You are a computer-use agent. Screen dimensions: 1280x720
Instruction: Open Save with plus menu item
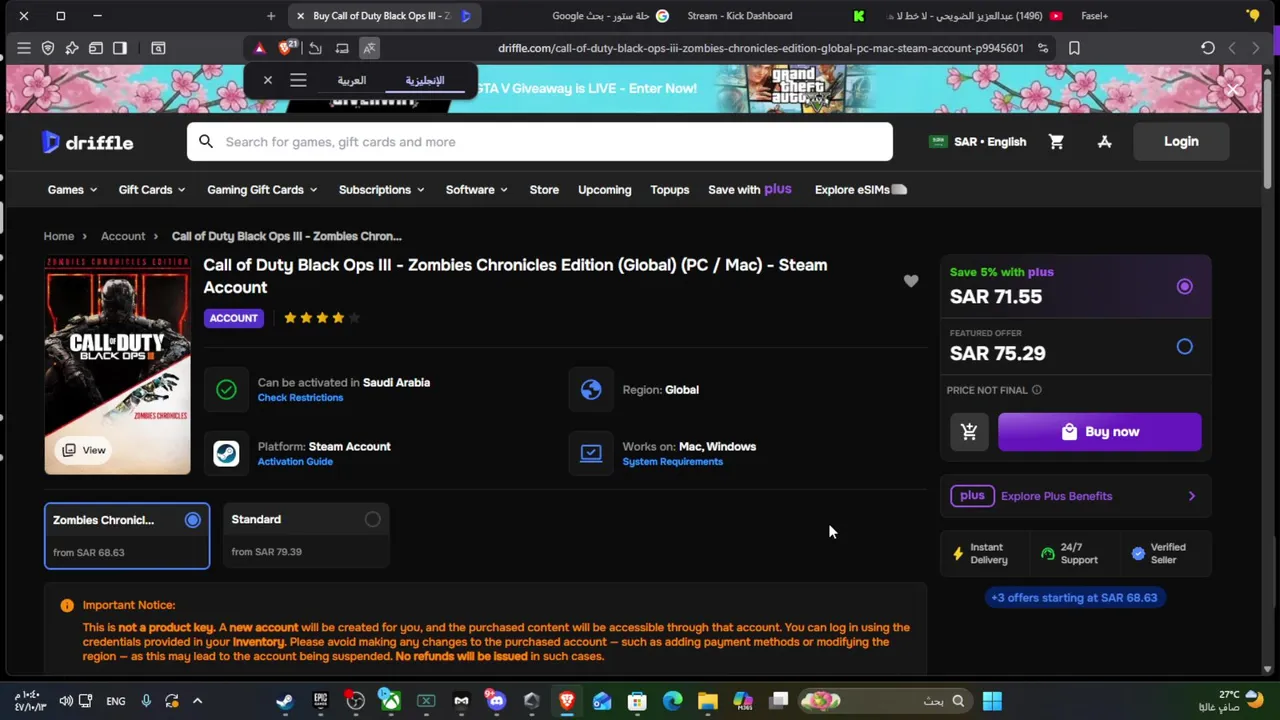pyautogui.click(x=750, y=190)
